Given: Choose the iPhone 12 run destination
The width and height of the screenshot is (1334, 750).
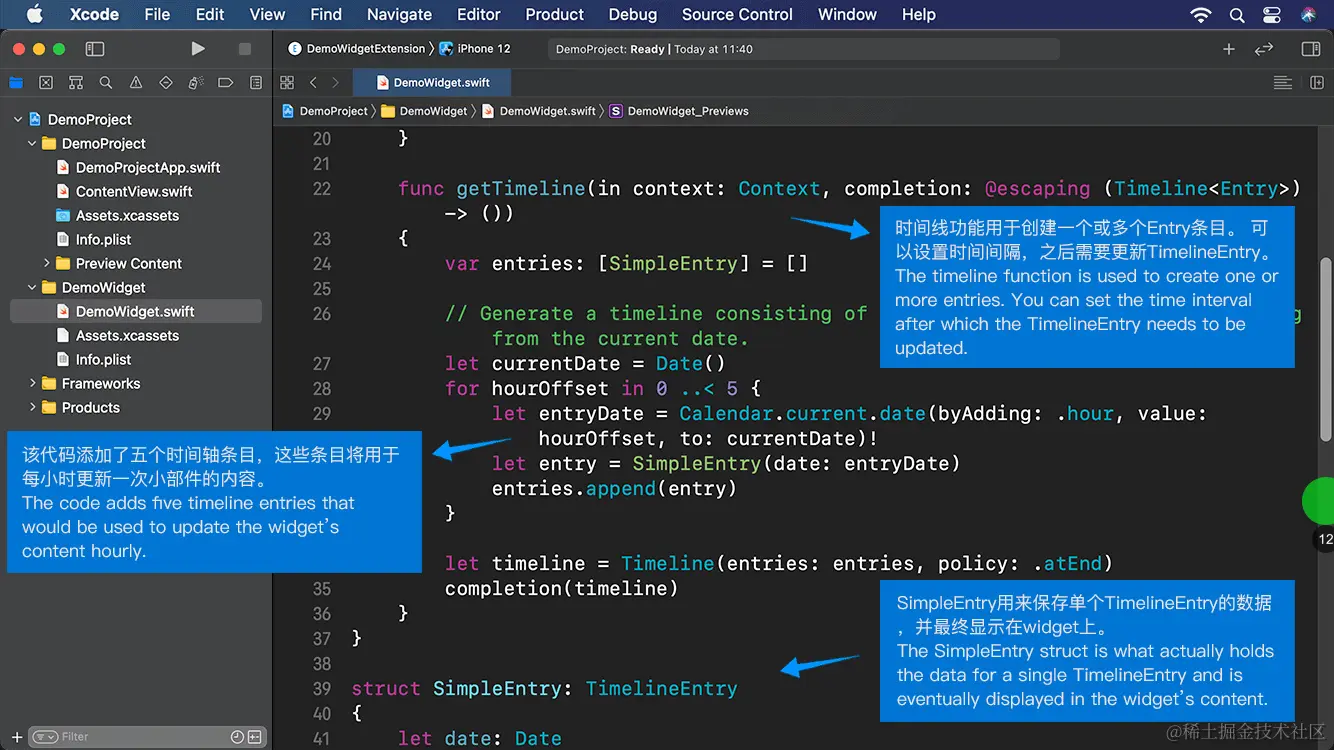Looking at the screenshot, I should [x=475, y=48].
